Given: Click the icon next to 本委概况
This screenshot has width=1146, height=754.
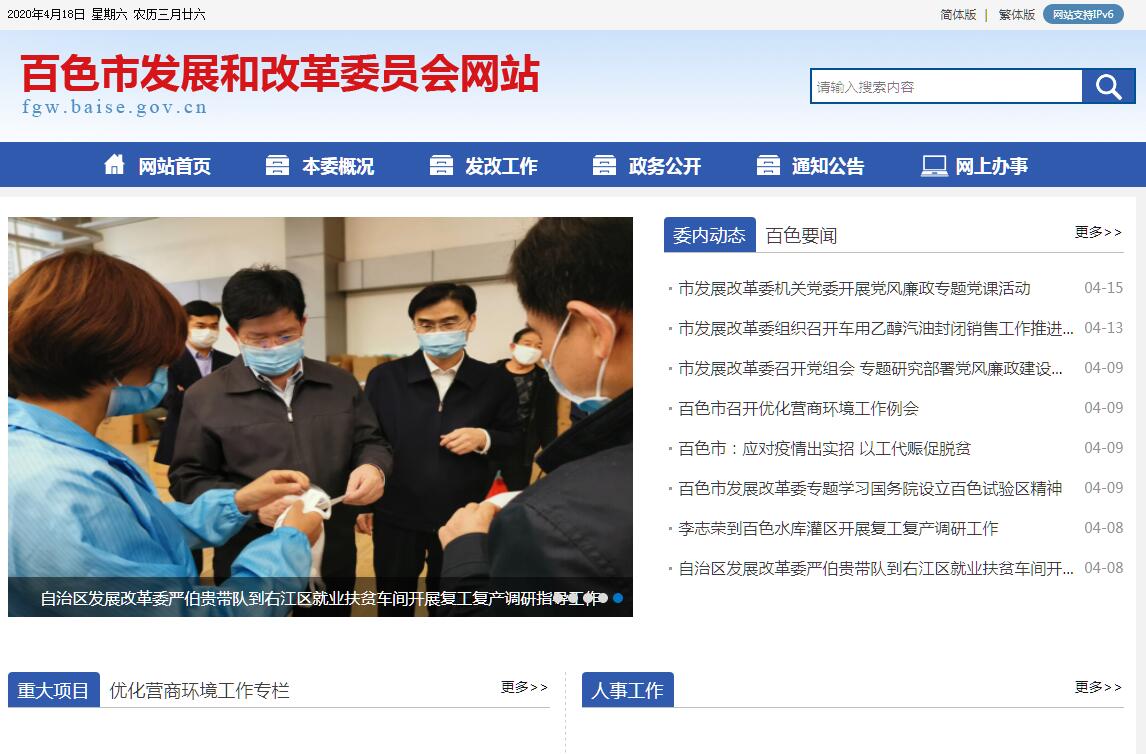Looking at the screenshot, I should click(277, 165).
